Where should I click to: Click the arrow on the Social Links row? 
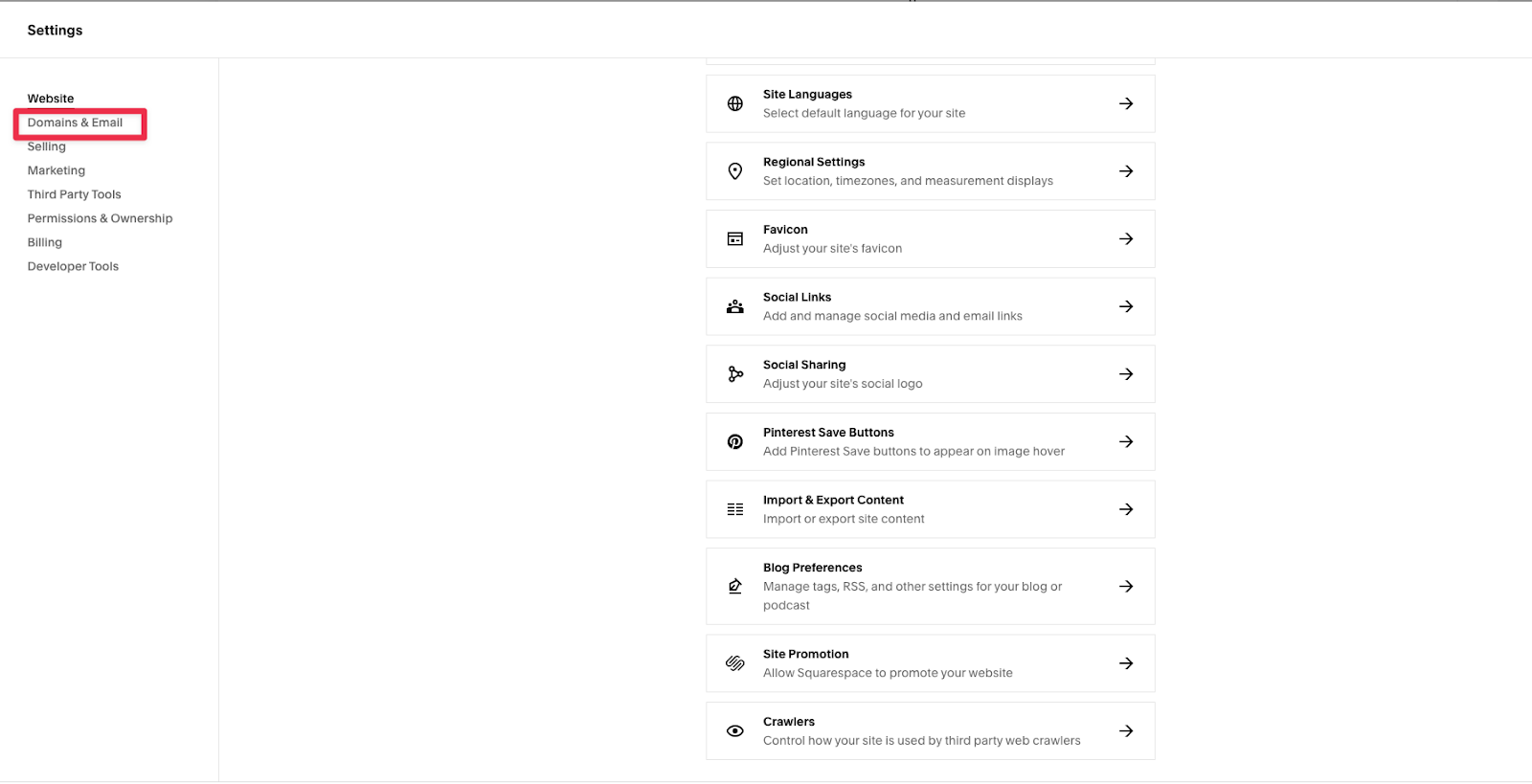click(x=1126, y=306)
